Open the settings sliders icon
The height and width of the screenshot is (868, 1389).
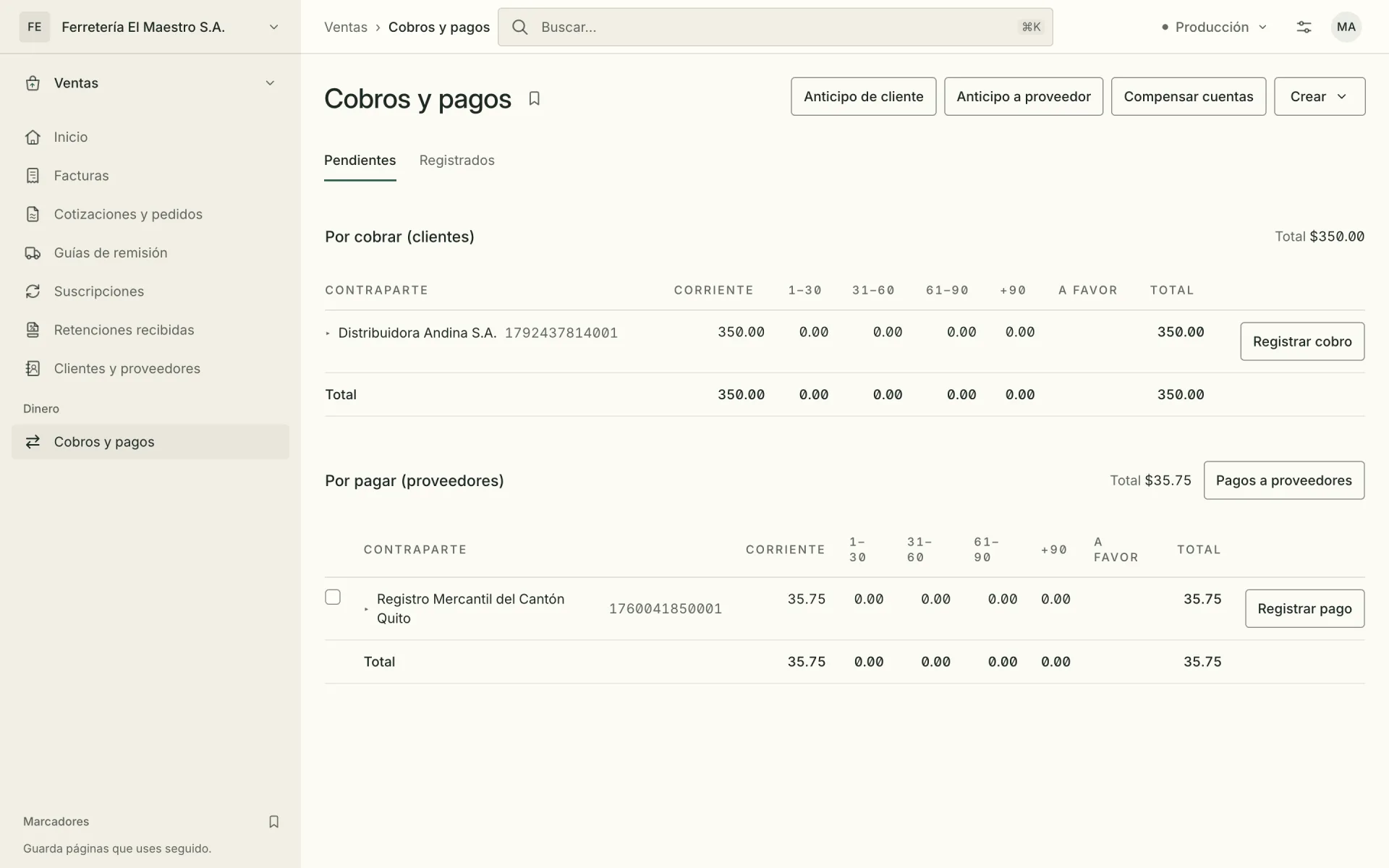[x=1304, y=27]
